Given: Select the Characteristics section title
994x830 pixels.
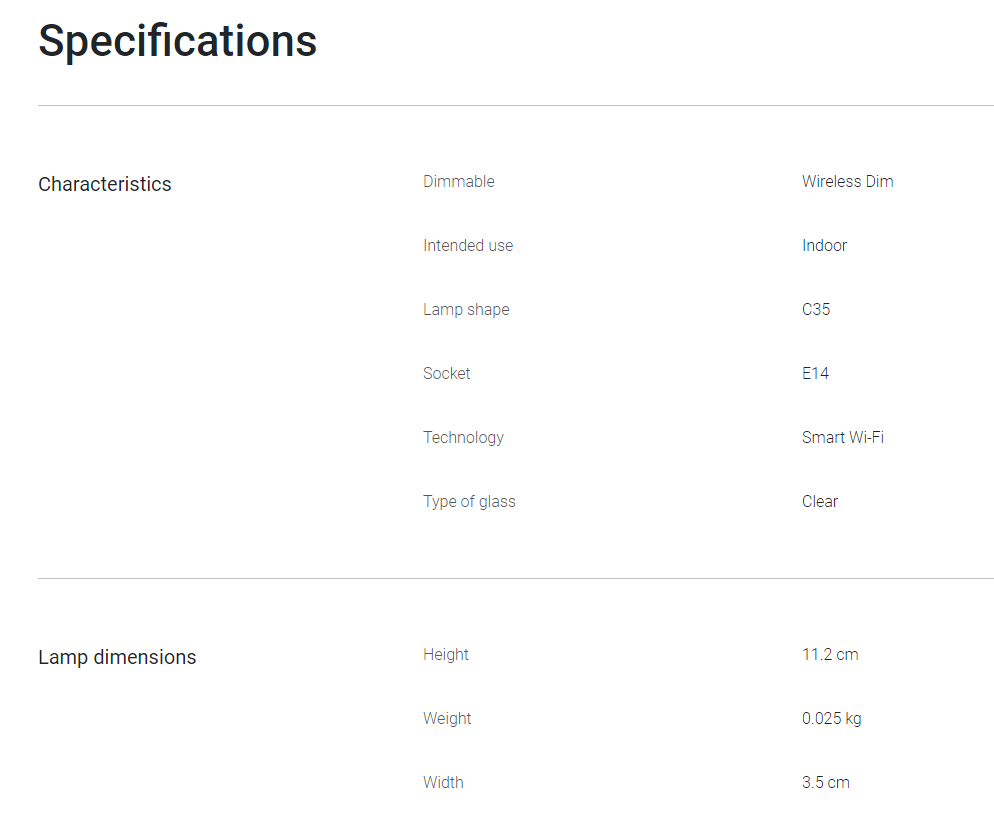Looking at the screenshot, I should 105,184.
